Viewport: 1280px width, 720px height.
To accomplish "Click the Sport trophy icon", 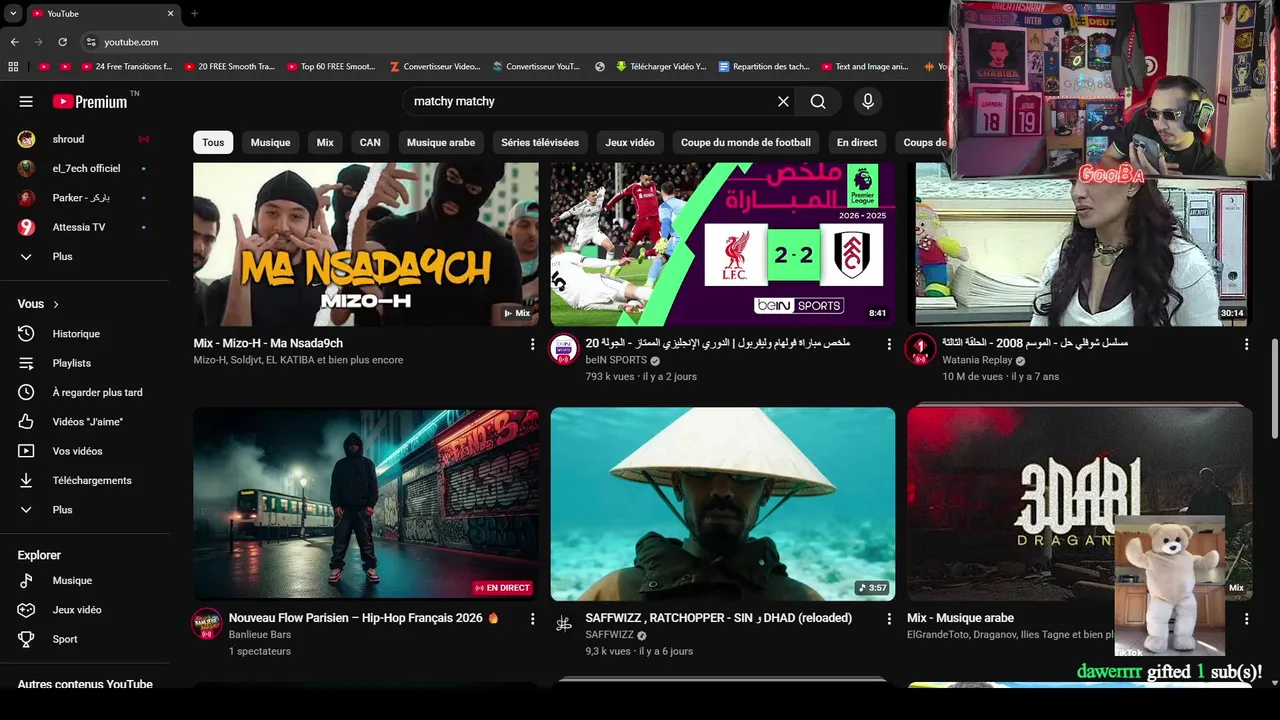I will (x=26, y=639).
